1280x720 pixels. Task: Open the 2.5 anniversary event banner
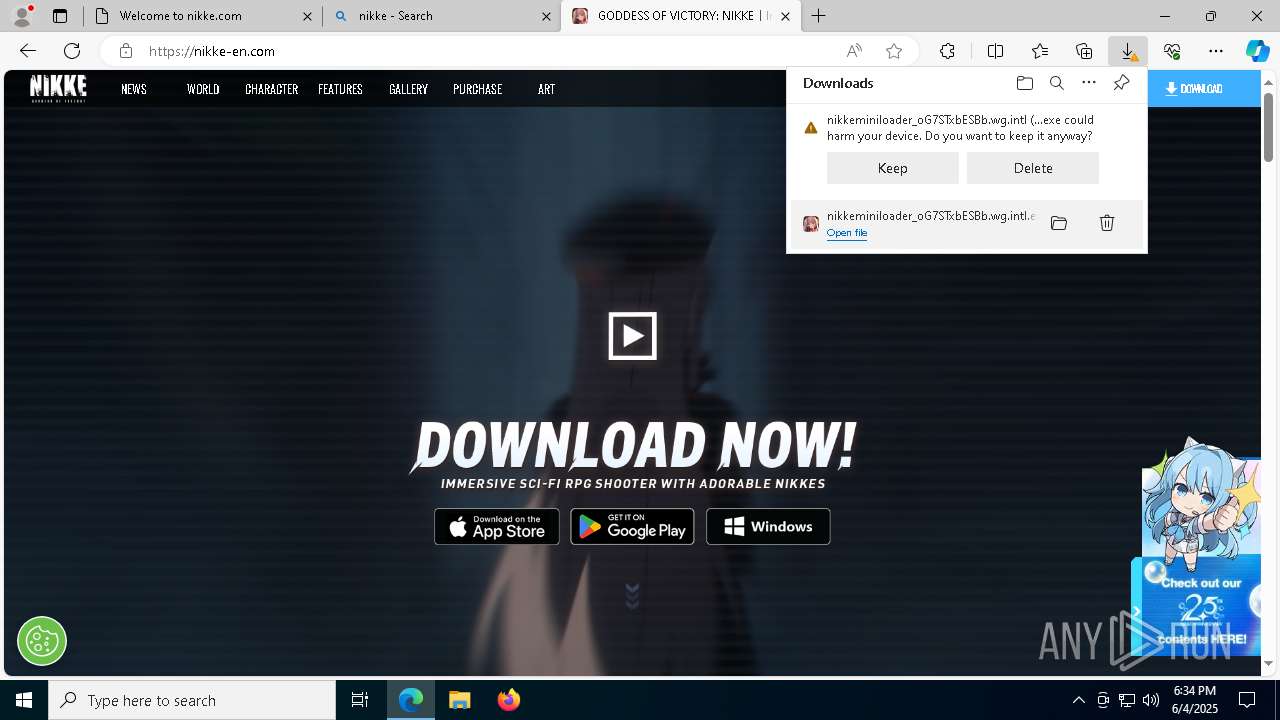[x=1202, y=606]
